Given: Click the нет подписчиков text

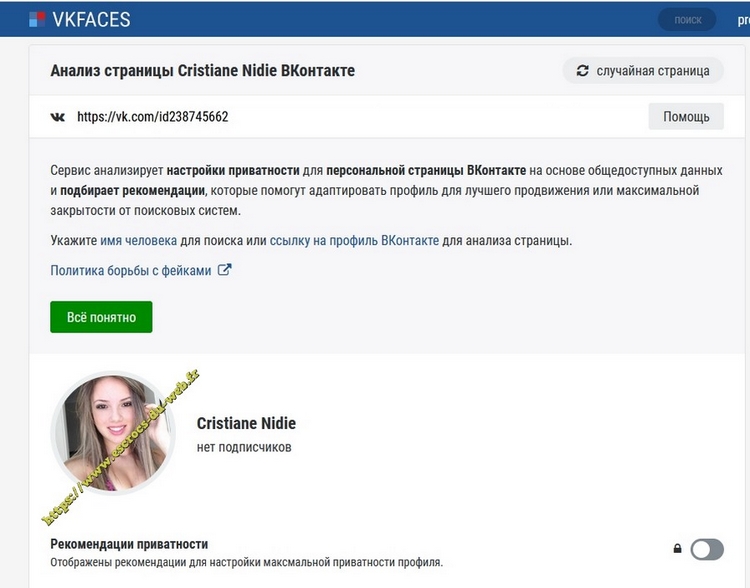Looking at the screenshot, I should (244, 447).
